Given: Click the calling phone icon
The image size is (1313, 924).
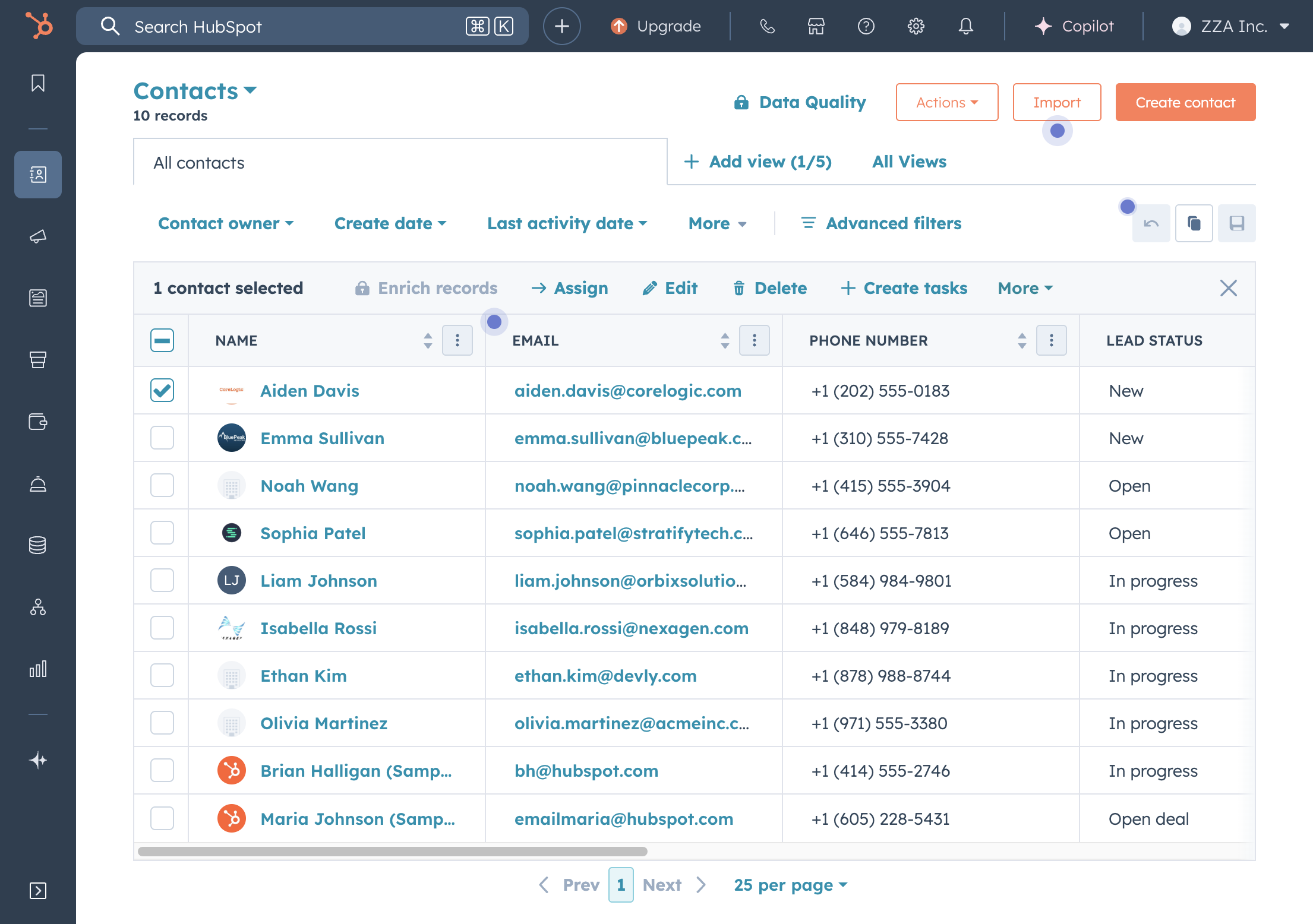Looking at the screenshot, I should pyautogui.click(x=767, y=26).
